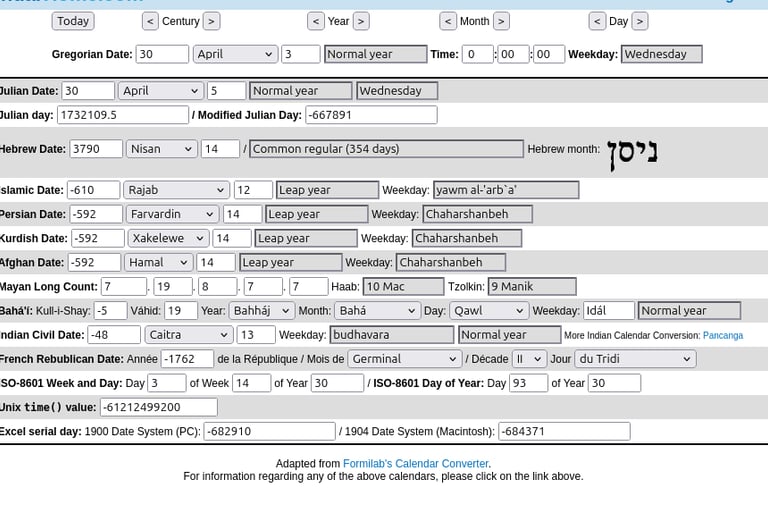768x513 pixels.
Task: Click the Indian Civil year field -48
Action: (x=114, y=335)
